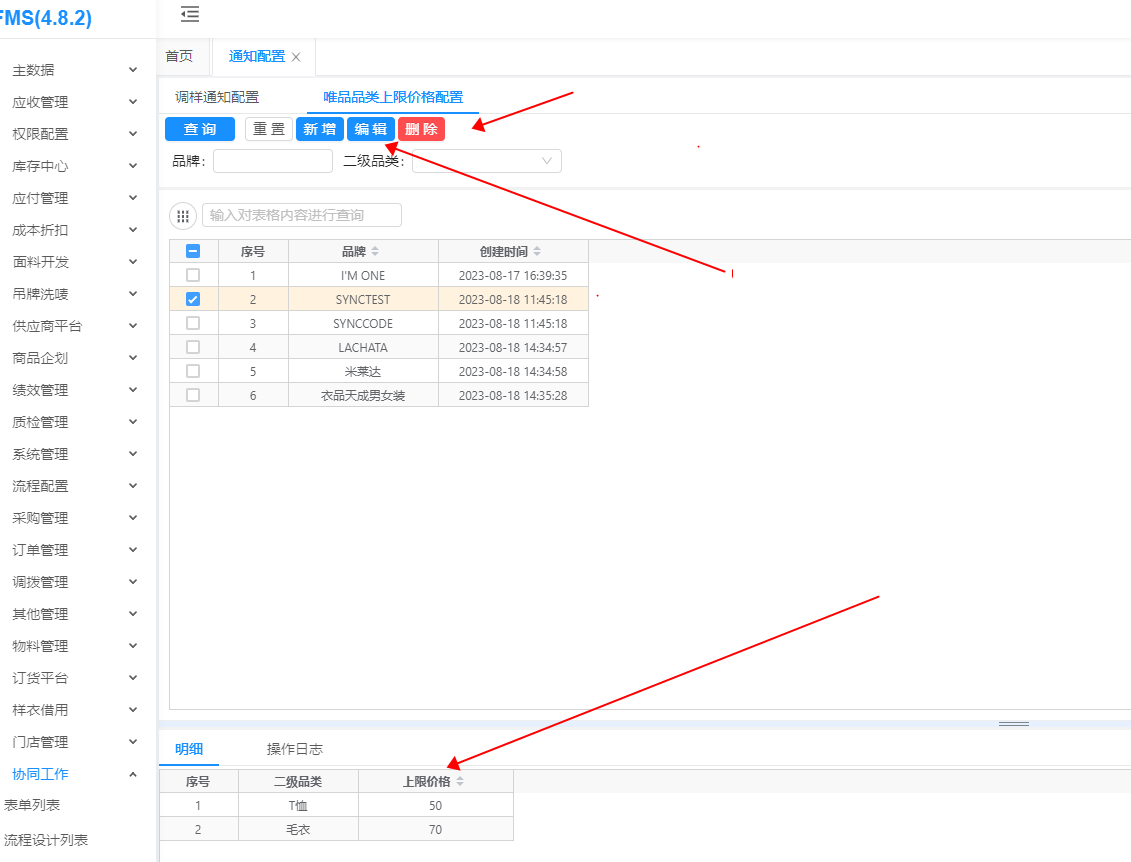Open the table column settings grid icon
This screenshot has height=862, width=1131.
(183, 216)
